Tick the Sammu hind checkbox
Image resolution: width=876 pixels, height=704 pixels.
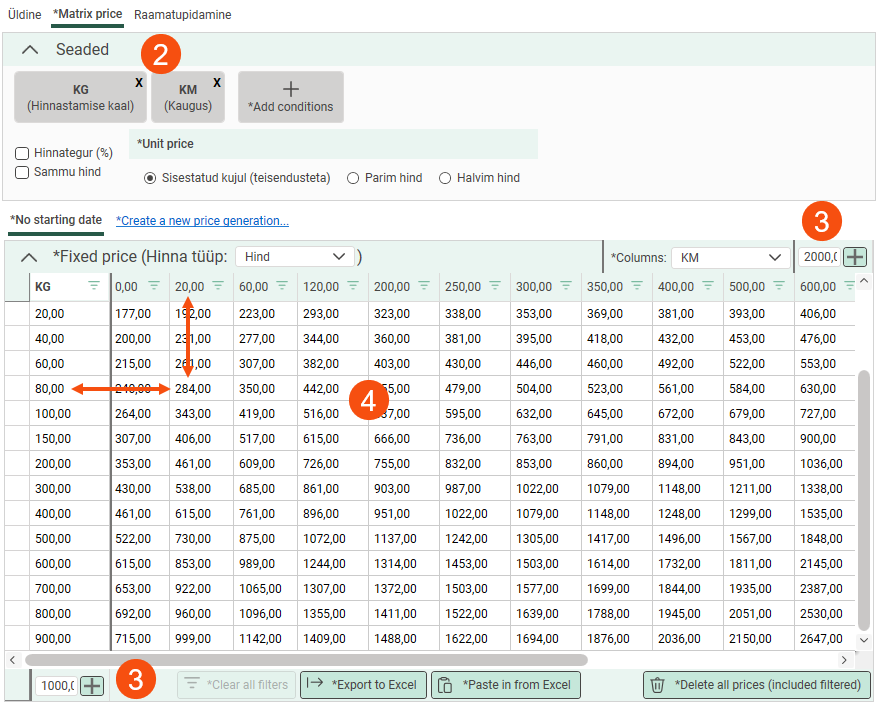(x=22, y=172)
